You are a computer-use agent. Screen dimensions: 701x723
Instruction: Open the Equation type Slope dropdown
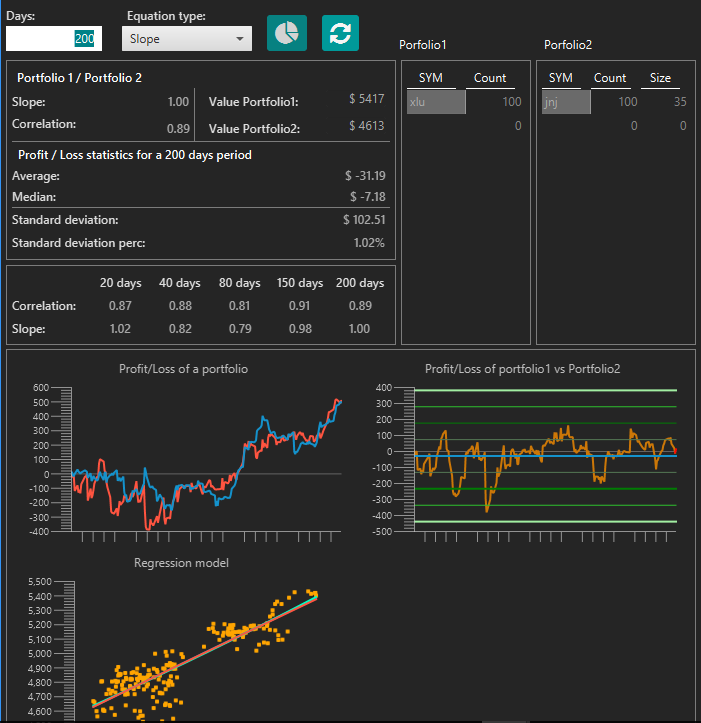pyautogui.click(x=187, y=39)
